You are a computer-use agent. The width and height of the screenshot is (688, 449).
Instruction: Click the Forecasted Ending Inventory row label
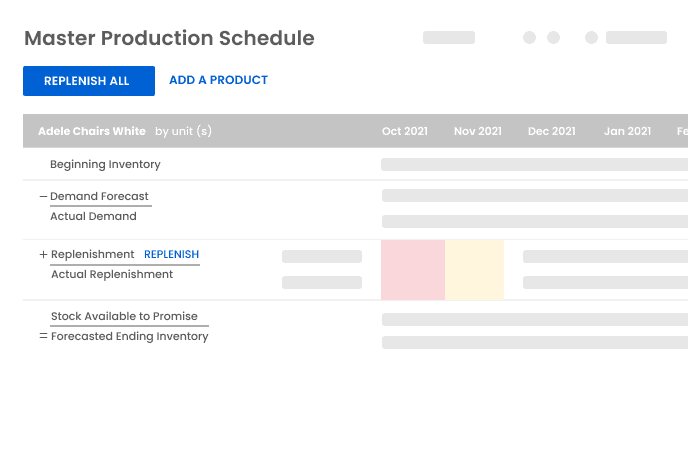129,337
